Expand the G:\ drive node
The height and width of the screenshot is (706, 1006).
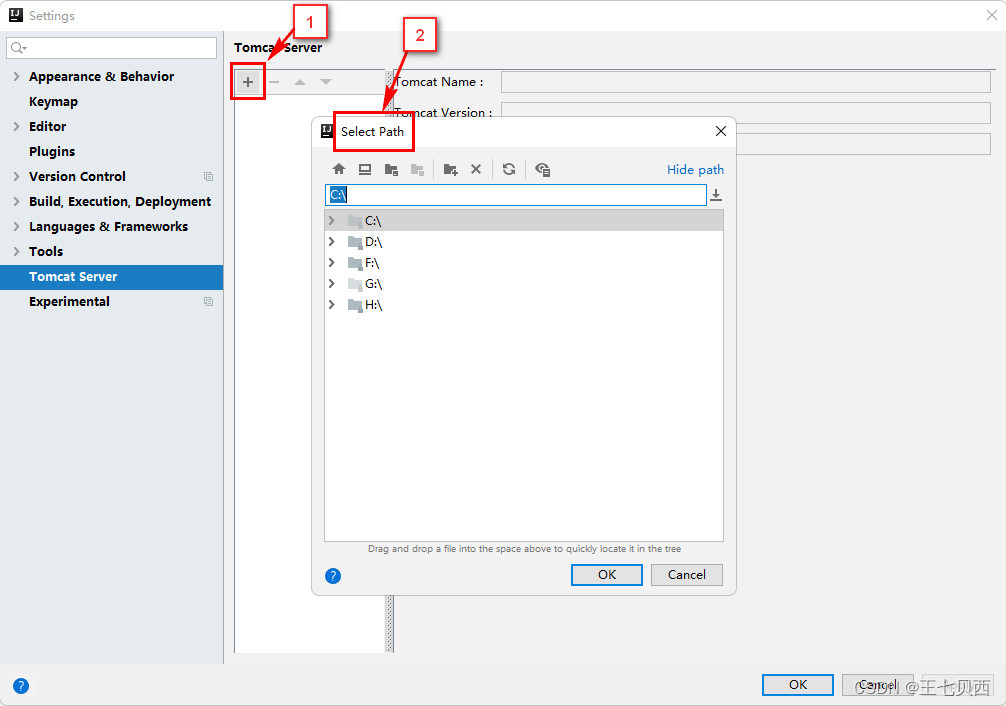(332, 283)
